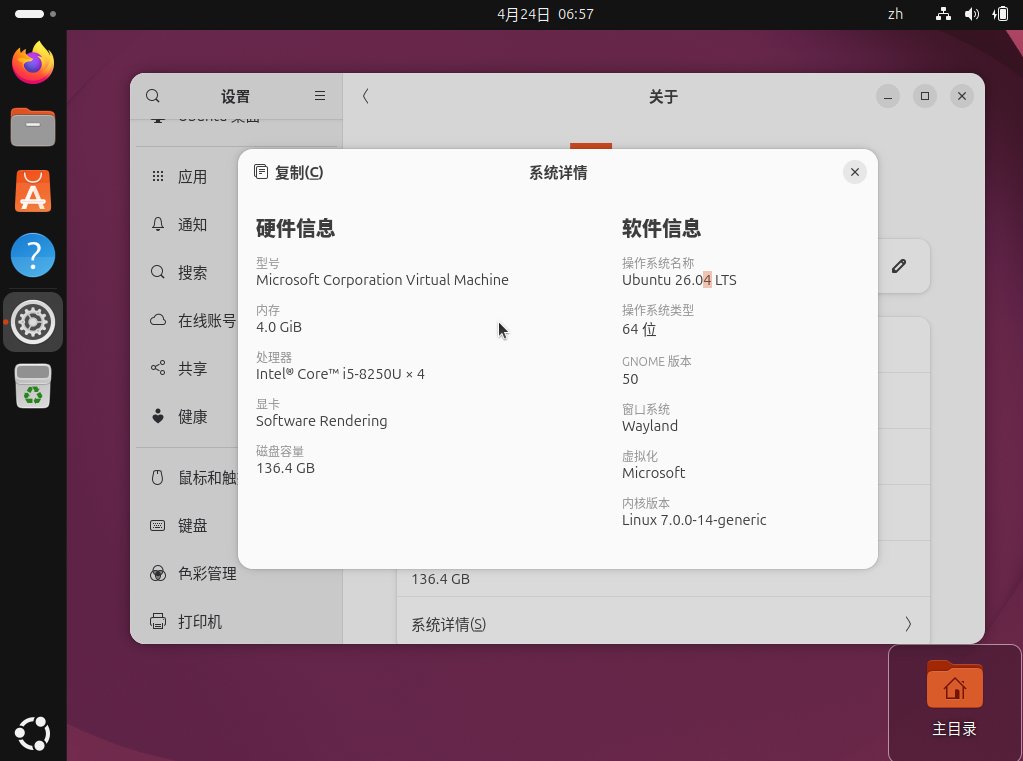This screenshot has width=1023, height=761.
Task: Click the 应用 grid icon in the sidebar
Action: pos(158,176)
